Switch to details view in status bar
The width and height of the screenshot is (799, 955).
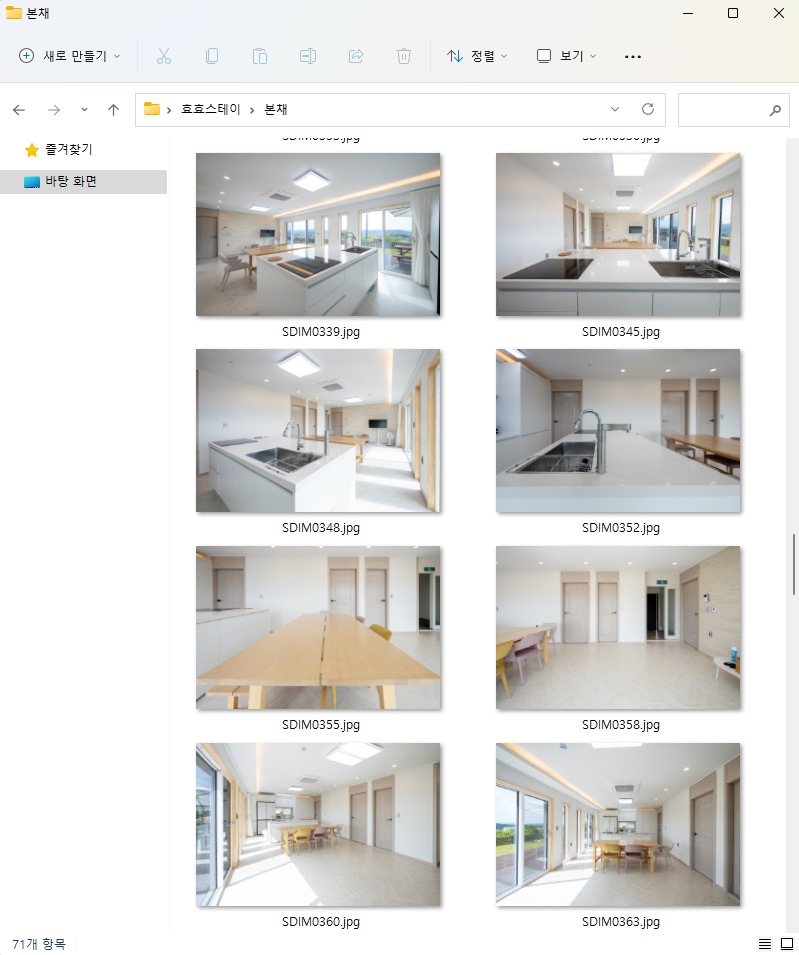coord(765,944)
